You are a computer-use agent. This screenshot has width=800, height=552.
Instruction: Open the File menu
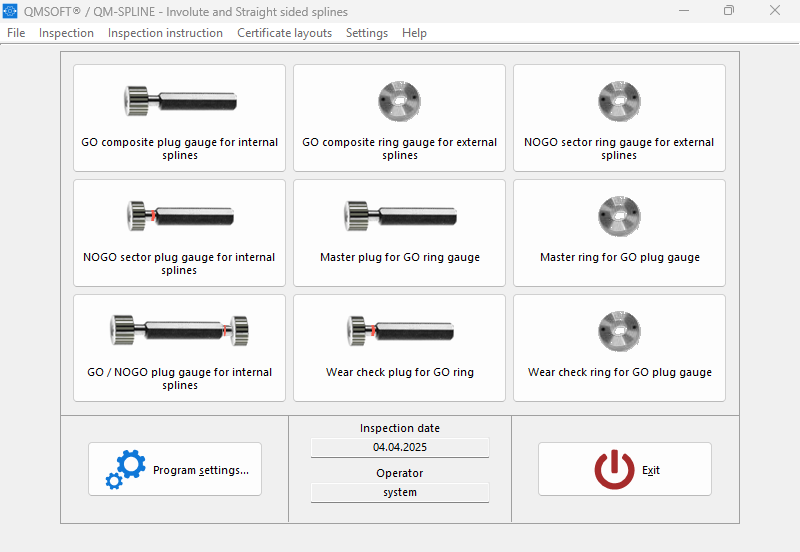click(x=16, y=33)
